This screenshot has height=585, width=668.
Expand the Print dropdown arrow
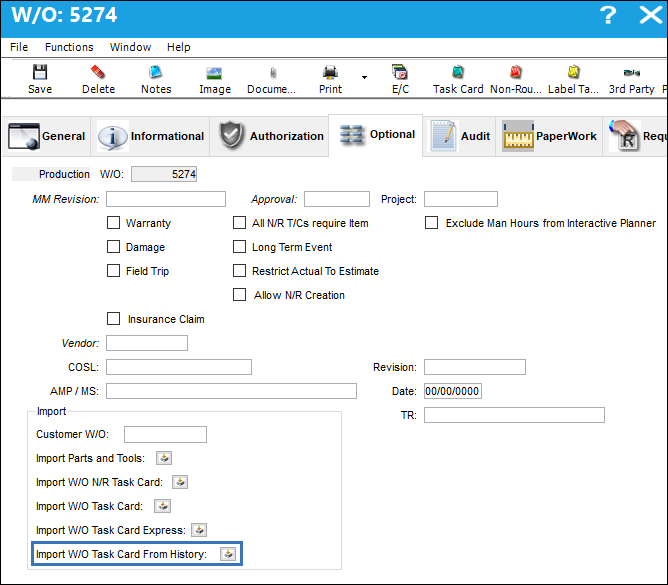click(364, 77)
